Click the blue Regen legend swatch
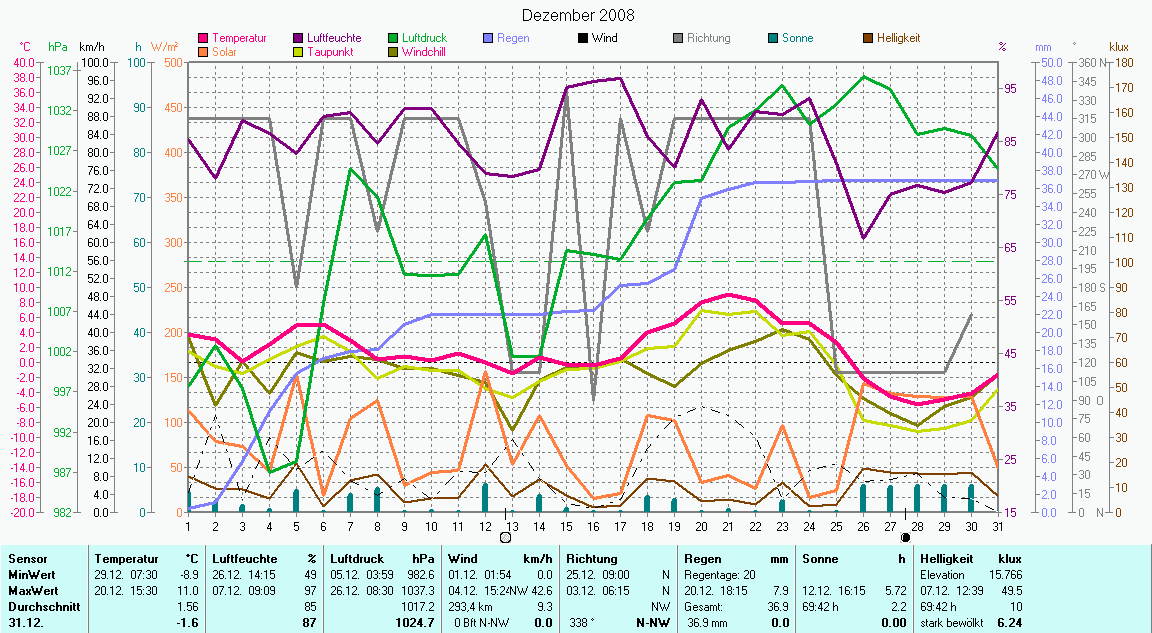Viewport: 1152px width, 633px height. pos(488,39)
